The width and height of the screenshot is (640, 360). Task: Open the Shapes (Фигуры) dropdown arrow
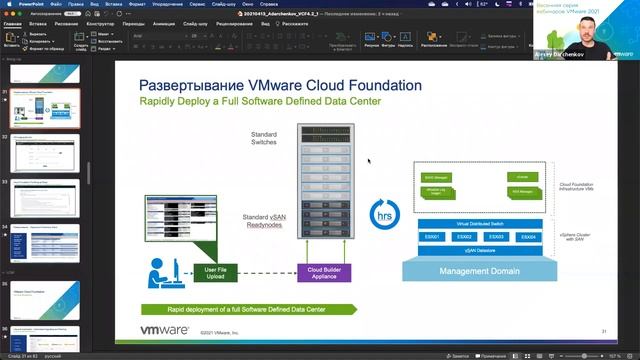tap(394, 37)
